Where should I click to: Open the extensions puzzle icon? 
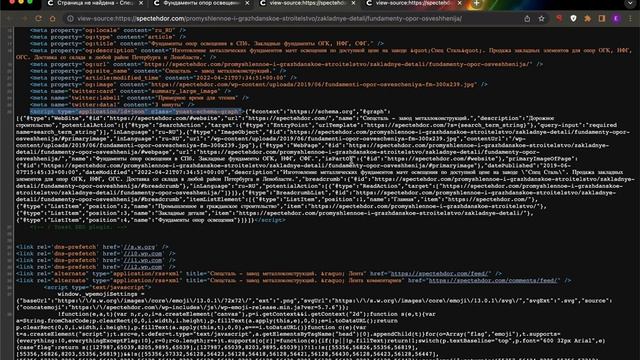588,18
